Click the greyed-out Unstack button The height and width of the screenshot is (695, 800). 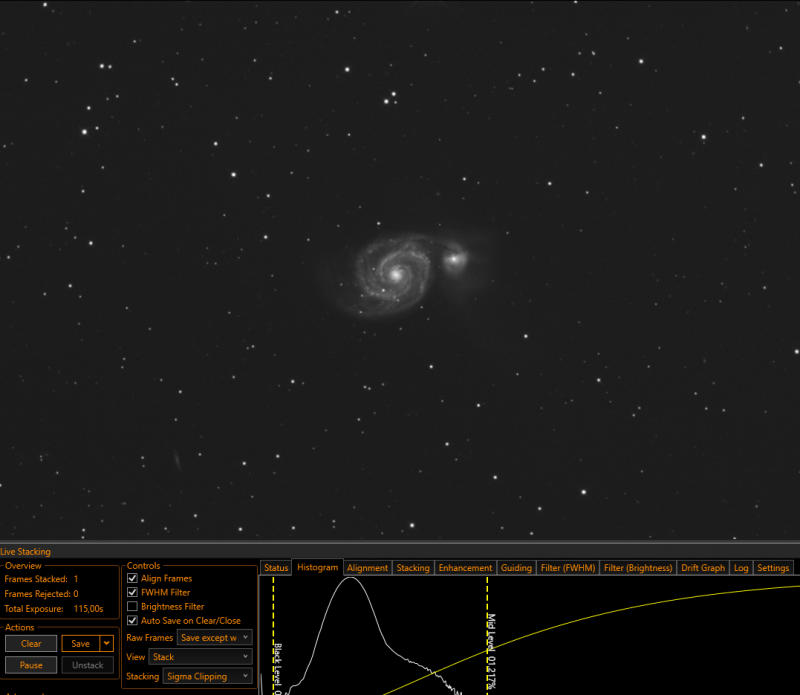(x=88, y=665)
